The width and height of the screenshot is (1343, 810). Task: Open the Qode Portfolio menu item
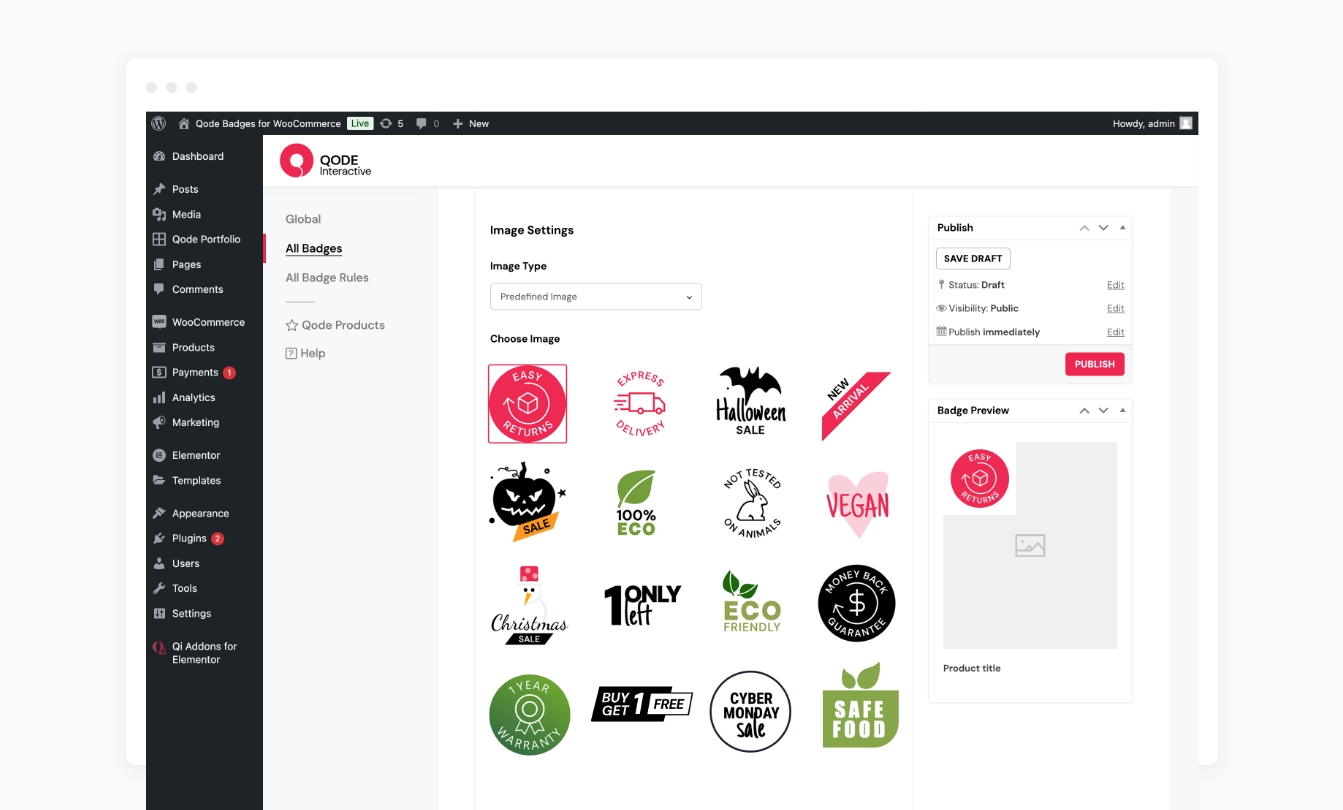tap(204, 239)
